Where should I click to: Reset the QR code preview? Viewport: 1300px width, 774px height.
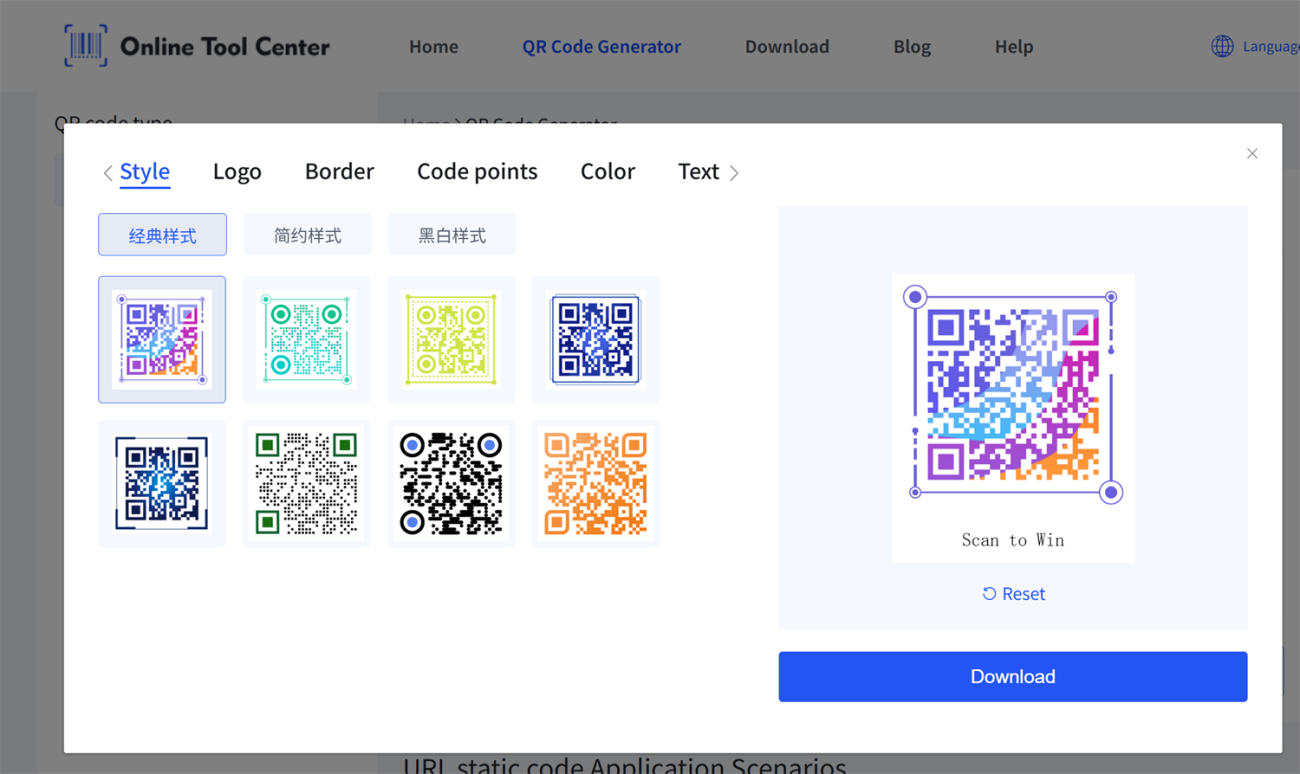point(1013,594)
